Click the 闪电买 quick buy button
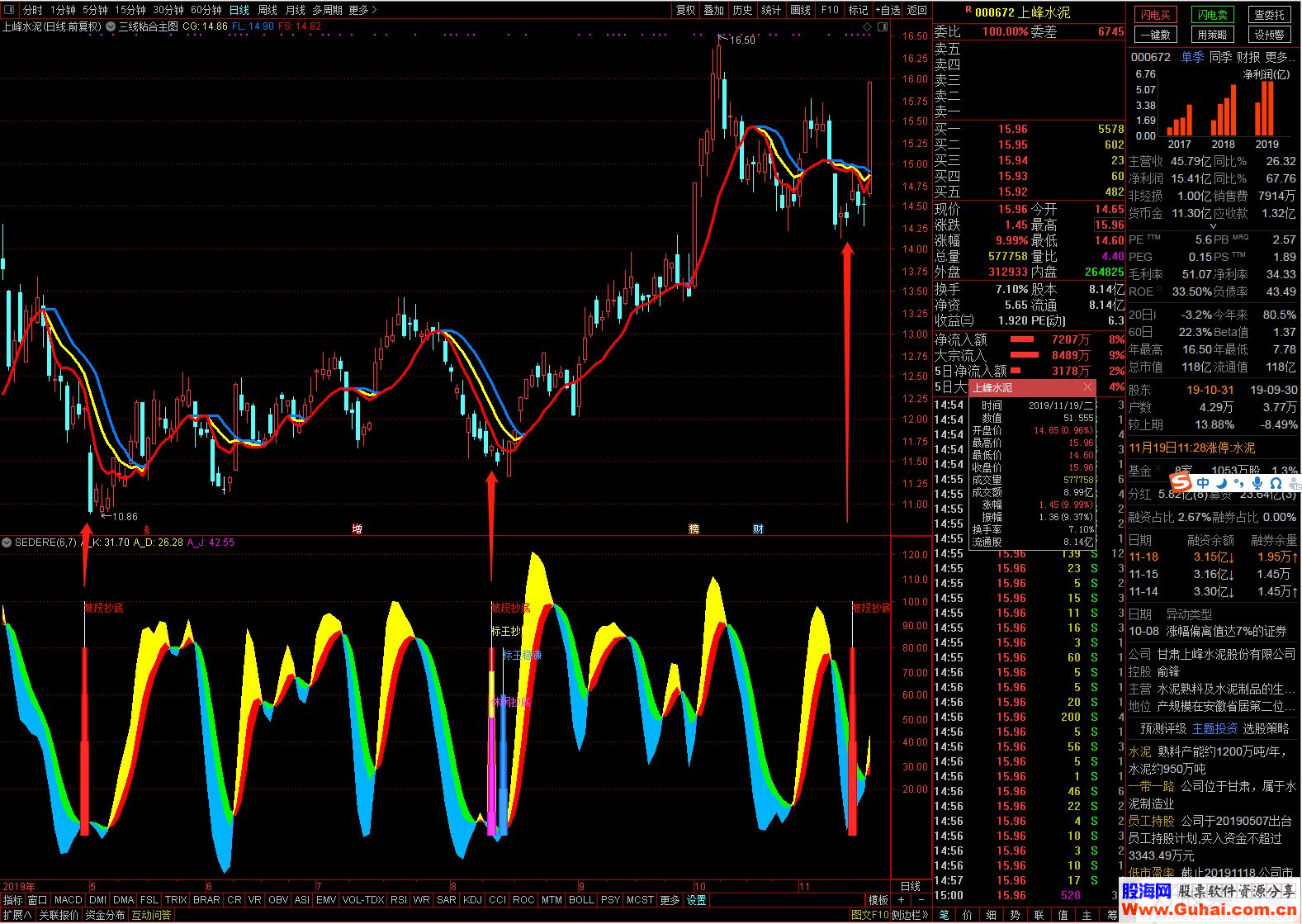1302x924 pixels. click(x=1155, y=15)
